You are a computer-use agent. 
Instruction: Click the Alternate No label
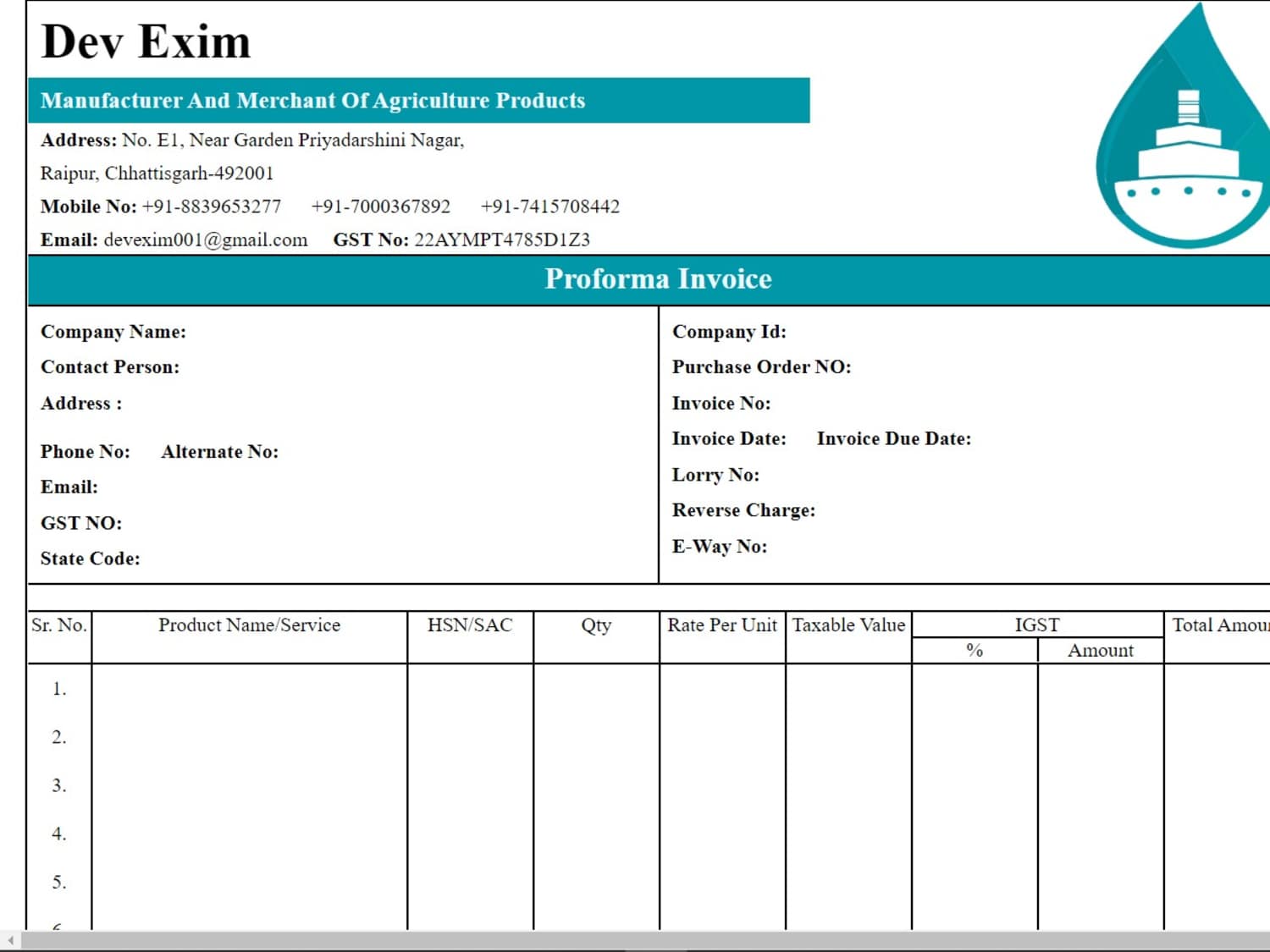click(x=220, y=452)
